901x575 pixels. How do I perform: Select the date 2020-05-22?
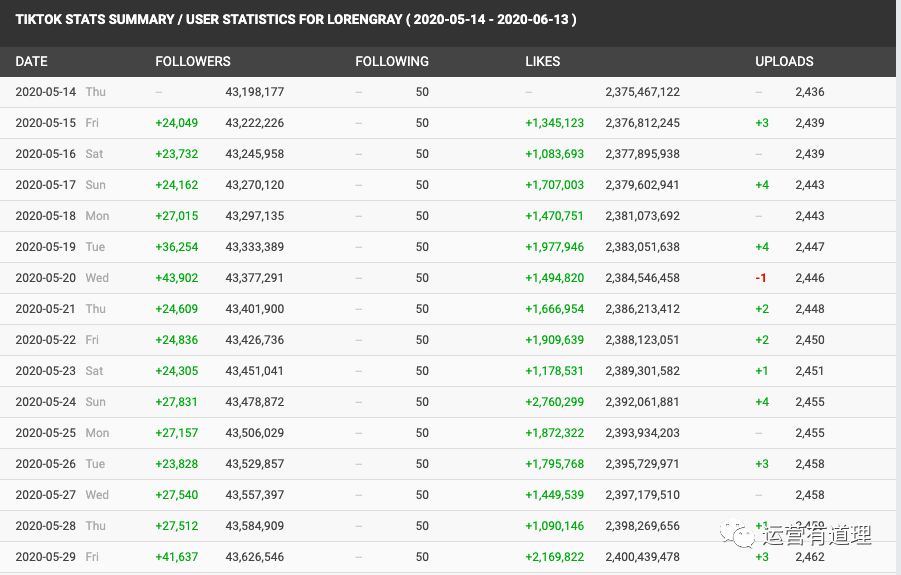pyautogui.click(x=45, y=340)
